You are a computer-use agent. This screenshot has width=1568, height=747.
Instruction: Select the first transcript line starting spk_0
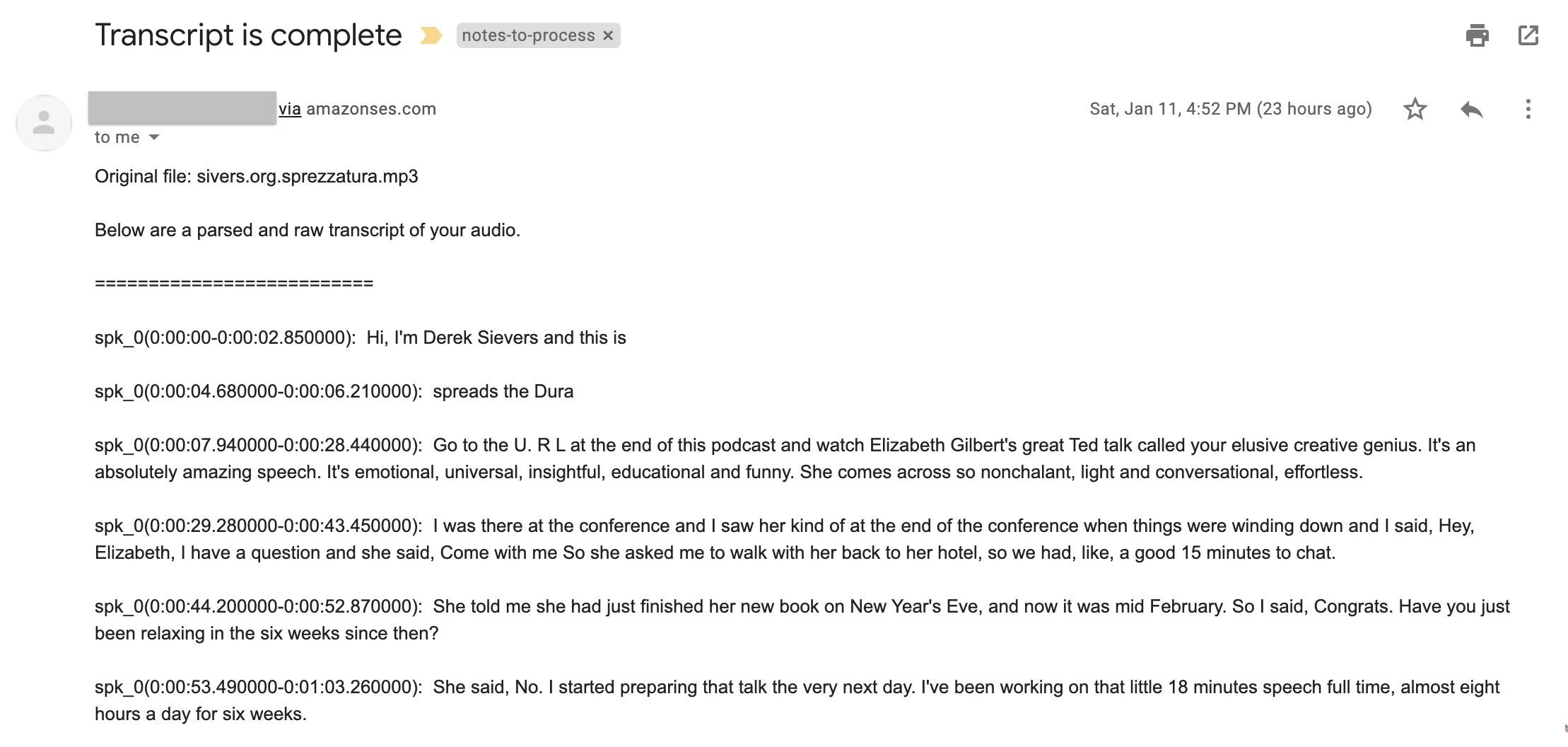(x=361, y=337)
